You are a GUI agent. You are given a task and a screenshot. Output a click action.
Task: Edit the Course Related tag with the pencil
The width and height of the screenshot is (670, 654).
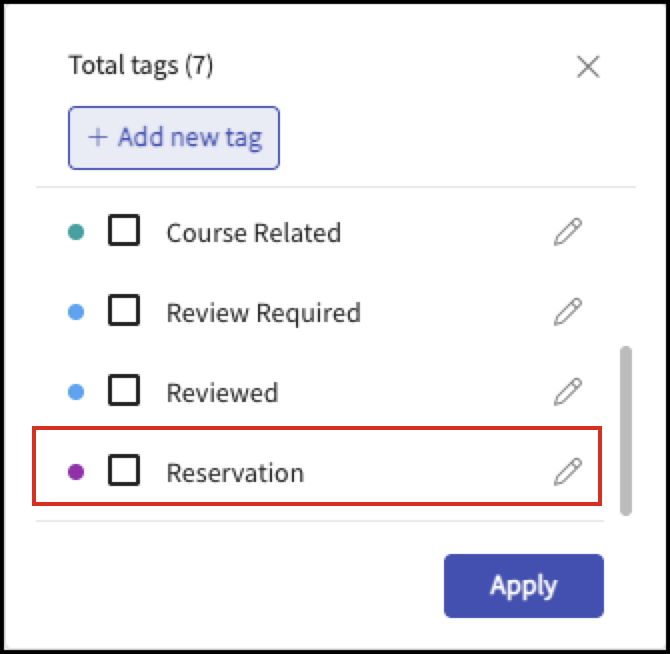(x=567, y=232)
